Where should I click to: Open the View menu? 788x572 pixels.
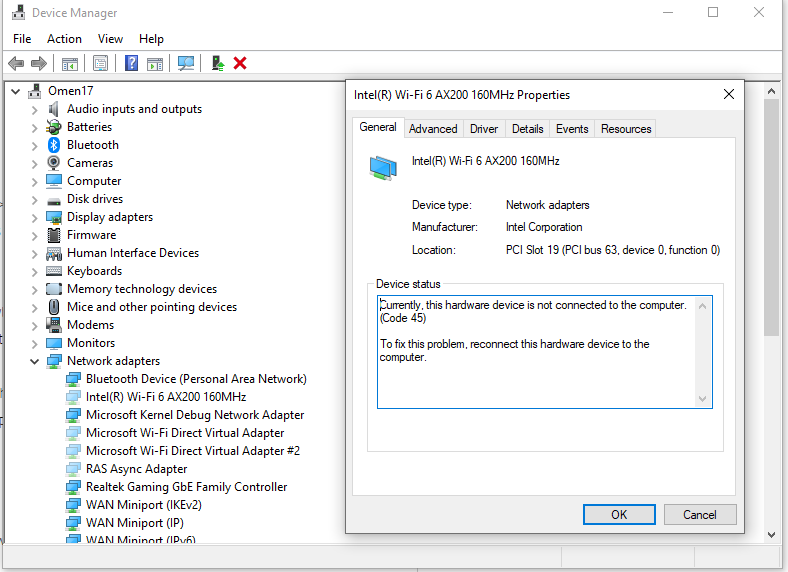110,39
